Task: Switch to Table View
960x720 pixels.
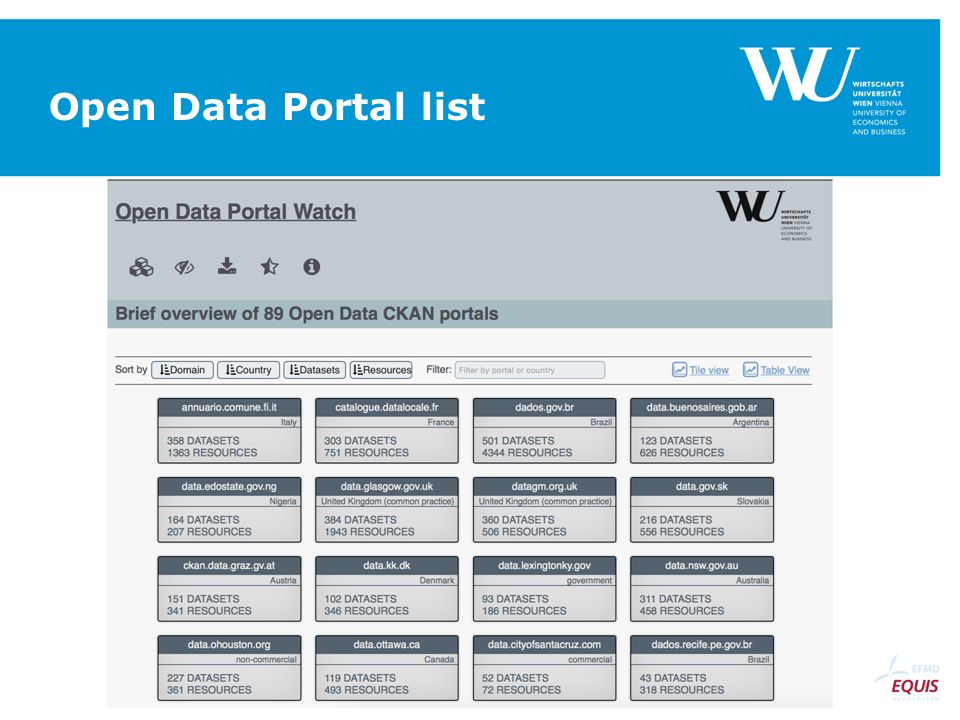Action: click(785, 370)
